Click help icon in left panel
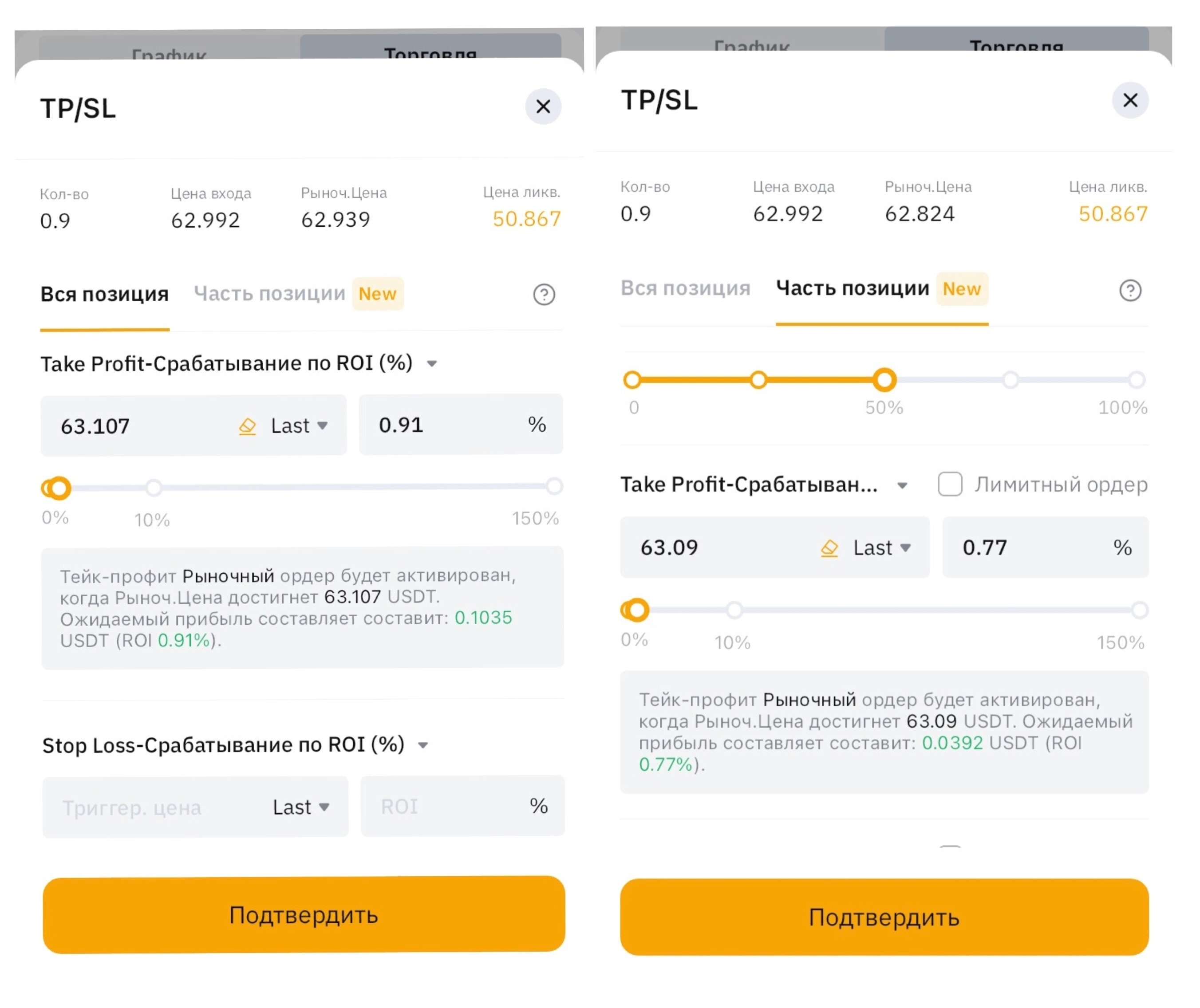This screenshot has width=1200, height=1008. click(x=544, y=295)
